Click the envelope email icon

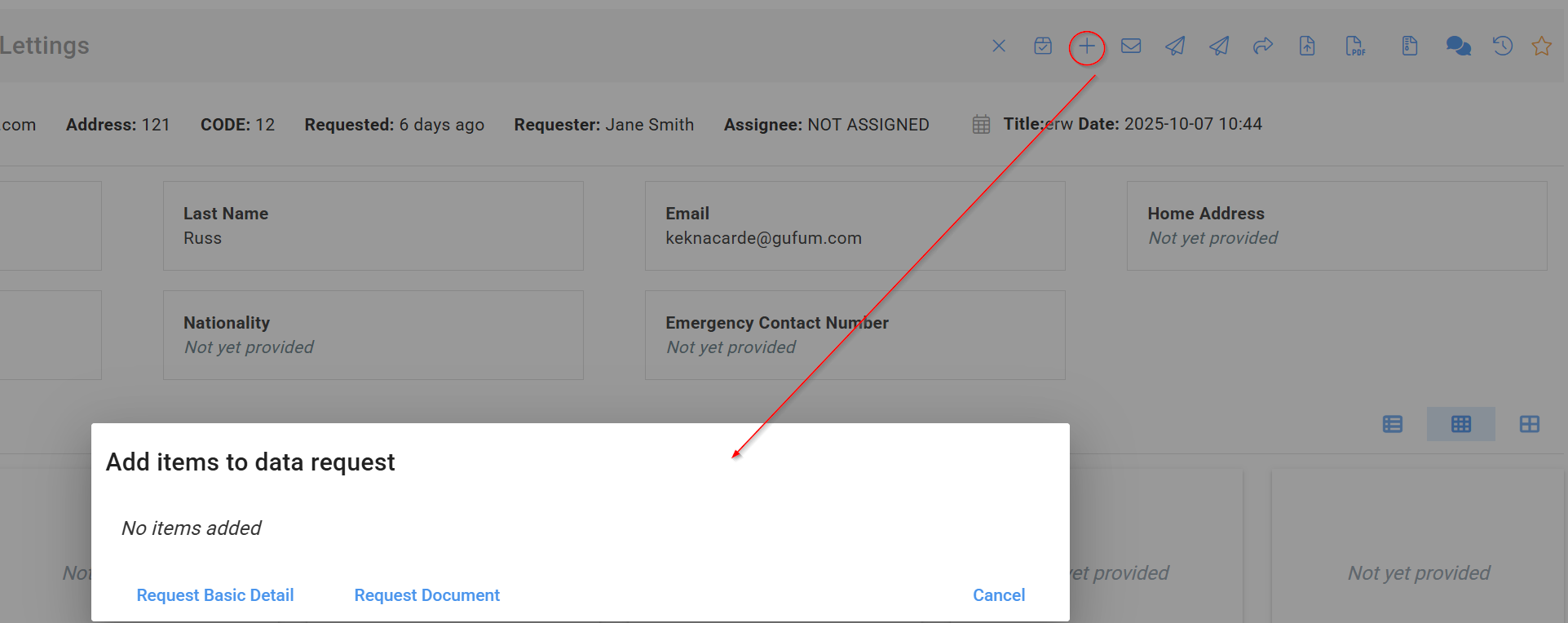point(1130,46)
